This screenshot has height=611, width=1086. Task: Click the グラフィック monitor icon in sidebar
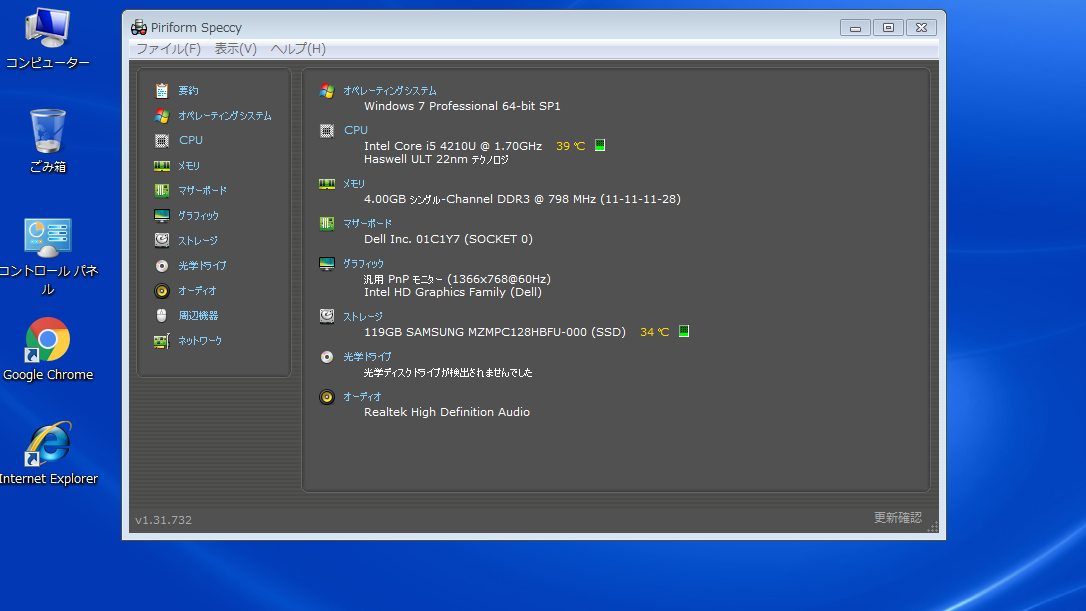[x=161, y=215]
